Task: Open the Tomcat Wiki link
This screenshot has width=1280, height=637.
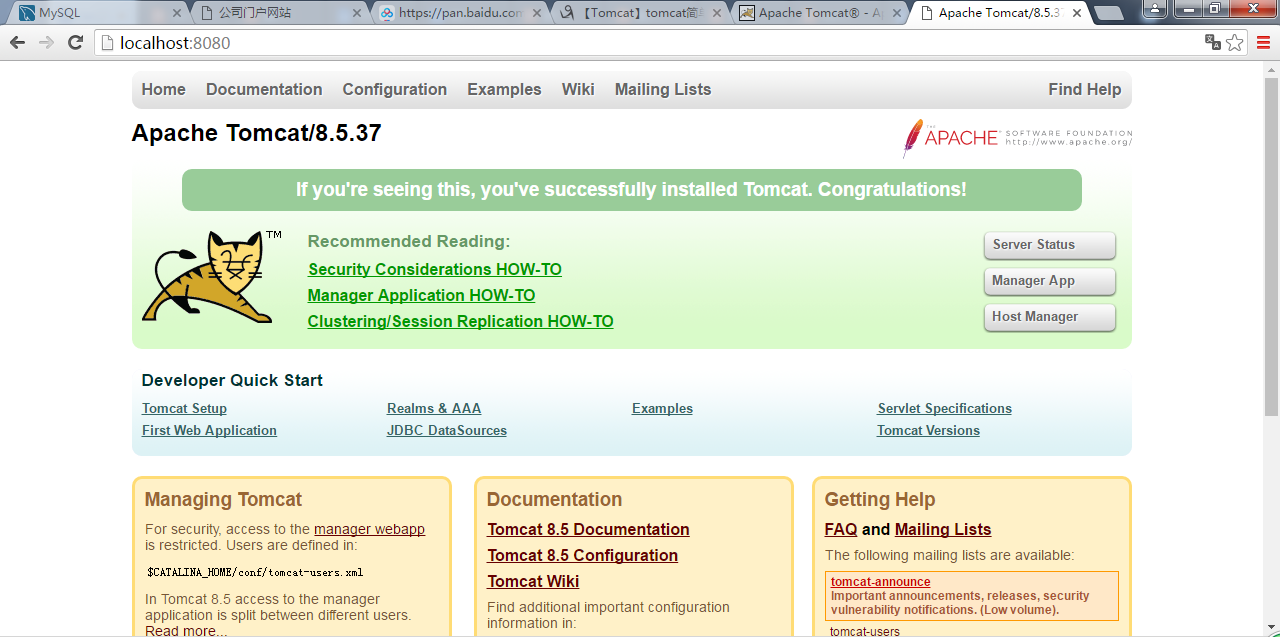Action: pos(533,581)
